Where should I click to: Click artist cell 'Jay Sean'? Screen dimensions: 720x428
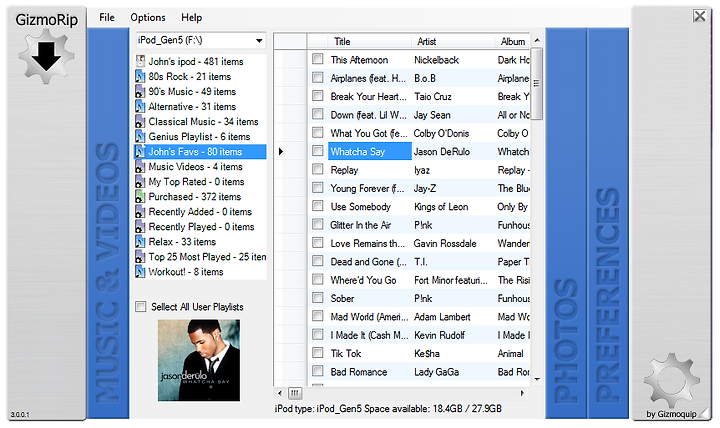(x=432, y=114)
